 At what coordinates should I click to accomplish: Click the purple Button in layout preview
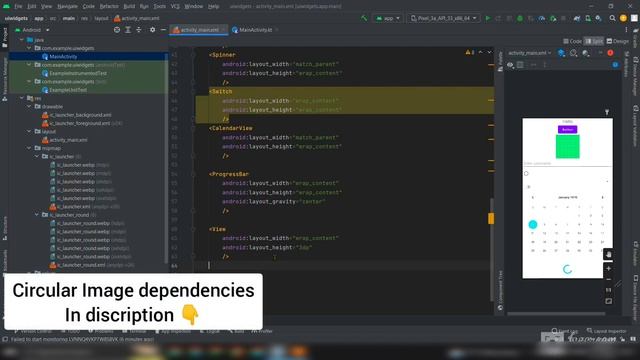567,129
